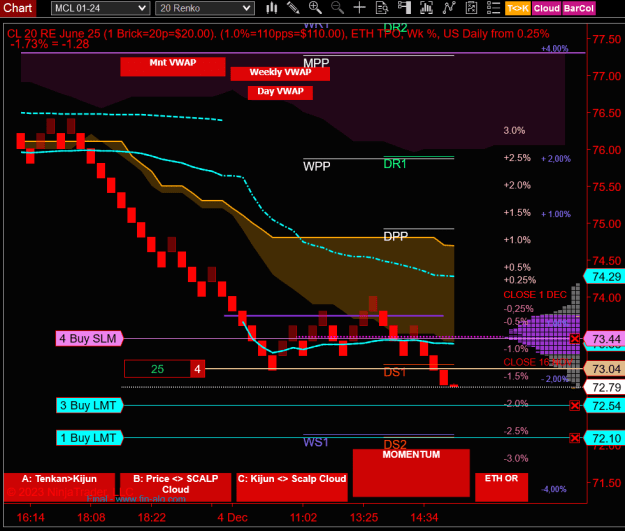
Task: Click the A: Tenkan>Kijun button
Action: point(59,487)
